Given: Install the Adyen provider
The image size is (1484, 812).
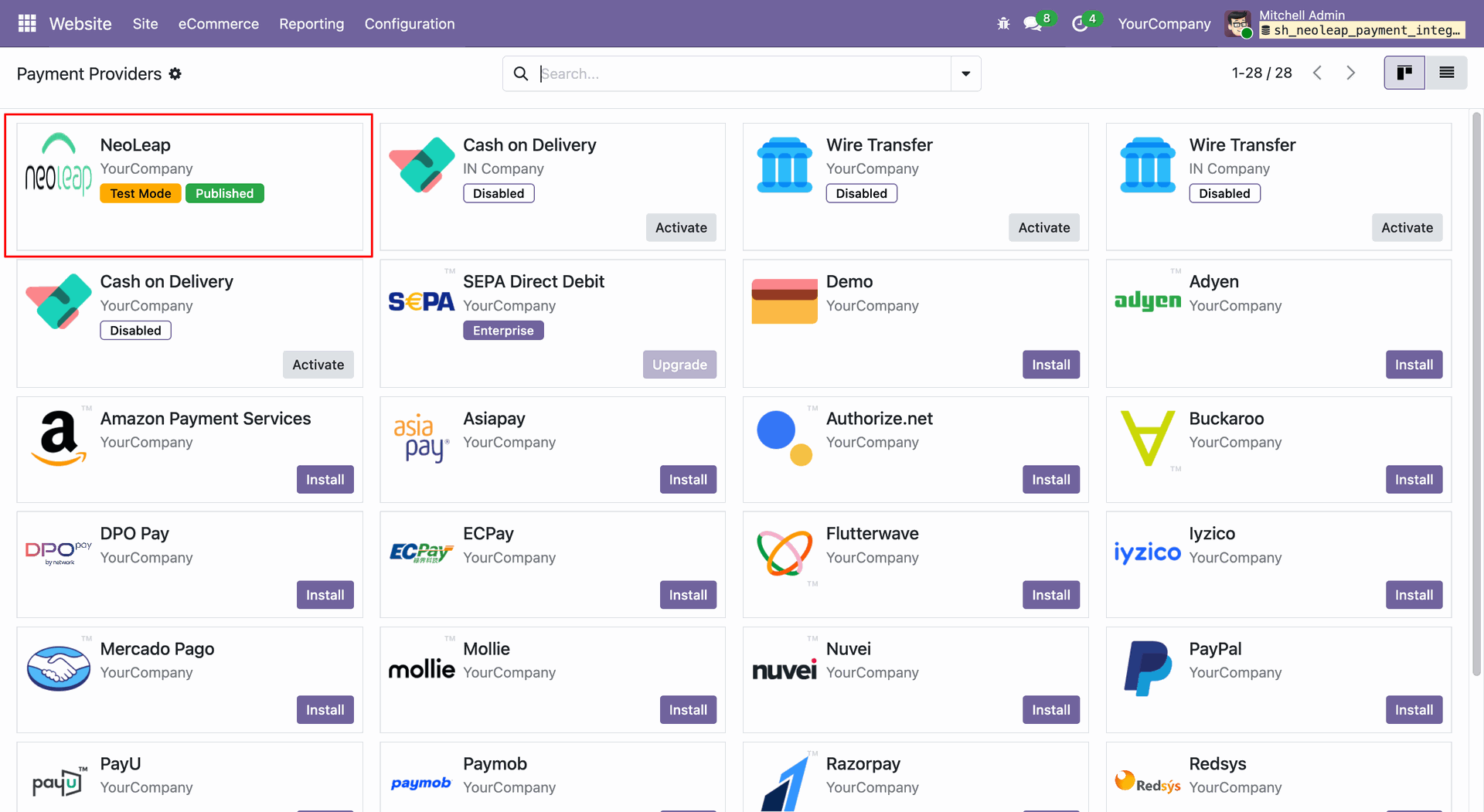Looking at the screenshot, I should point(1414,365).
